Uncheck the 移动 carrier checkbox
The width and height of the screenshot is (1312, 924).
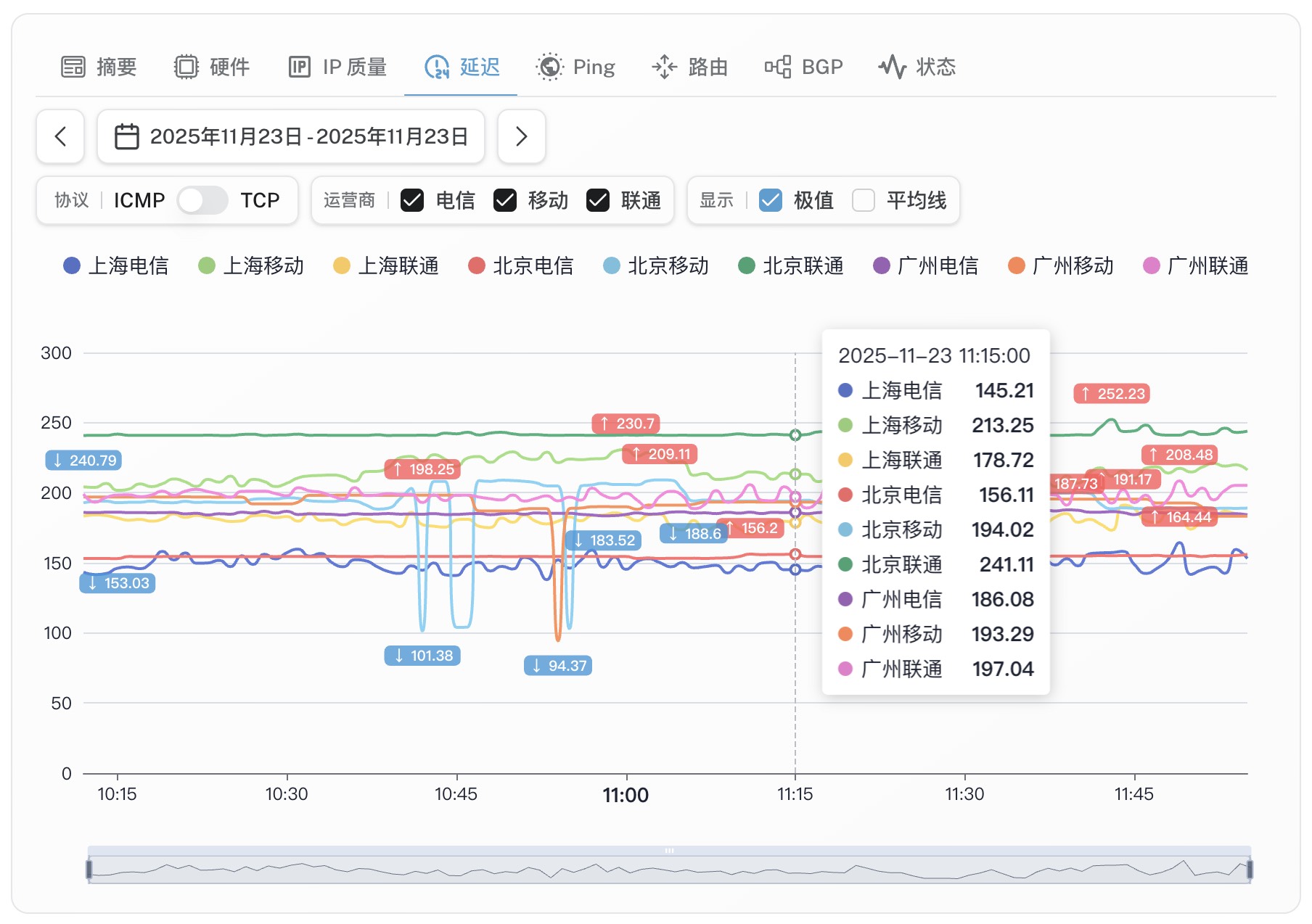click(x=505, y=200)
